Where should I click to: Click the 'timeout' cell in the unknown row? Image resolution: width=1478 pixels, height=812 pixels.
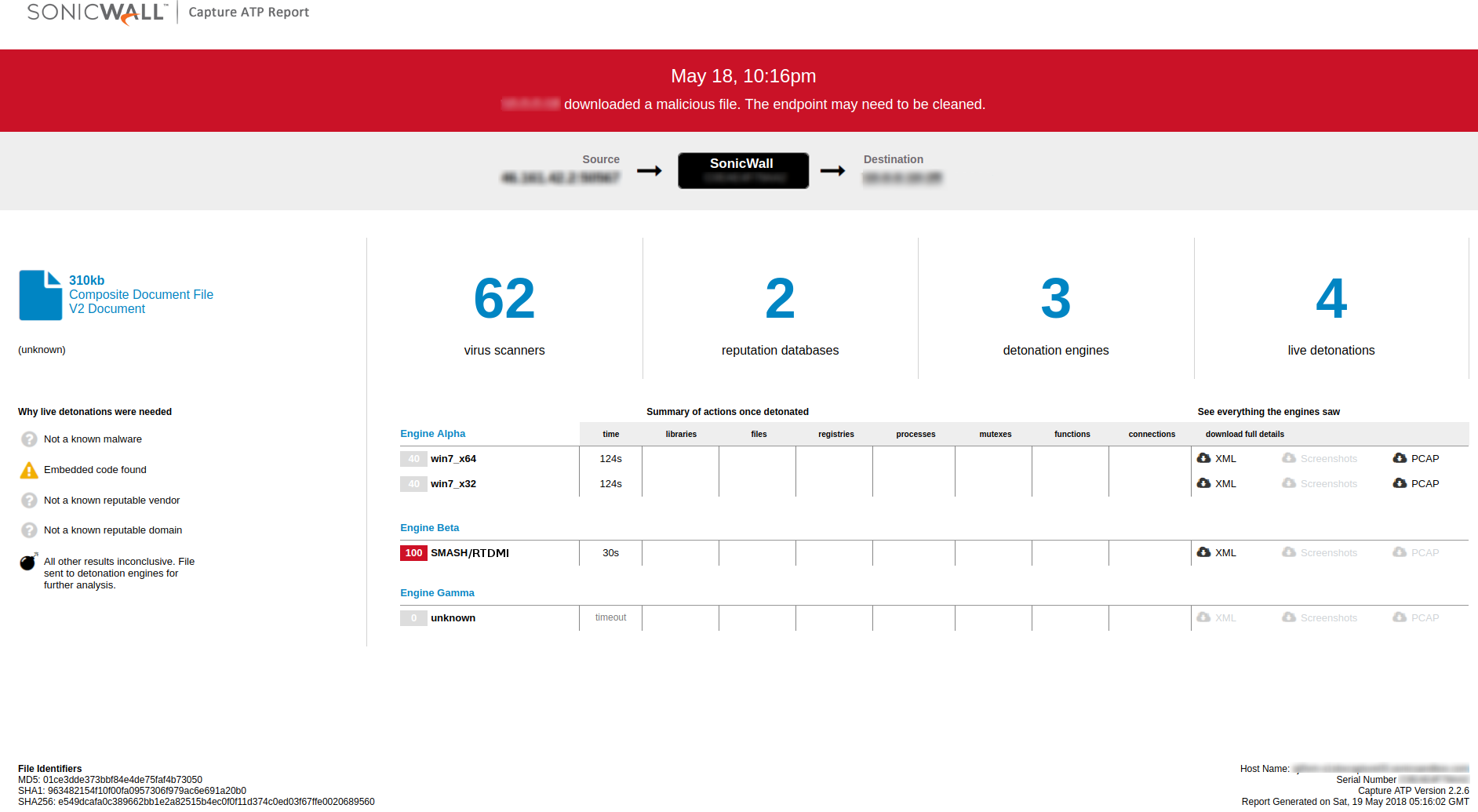point(611,617)
